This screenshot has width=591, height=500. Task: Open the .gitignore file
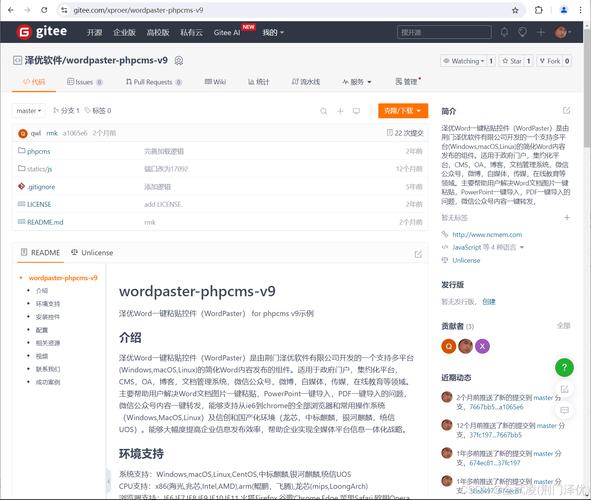(41, 187)
